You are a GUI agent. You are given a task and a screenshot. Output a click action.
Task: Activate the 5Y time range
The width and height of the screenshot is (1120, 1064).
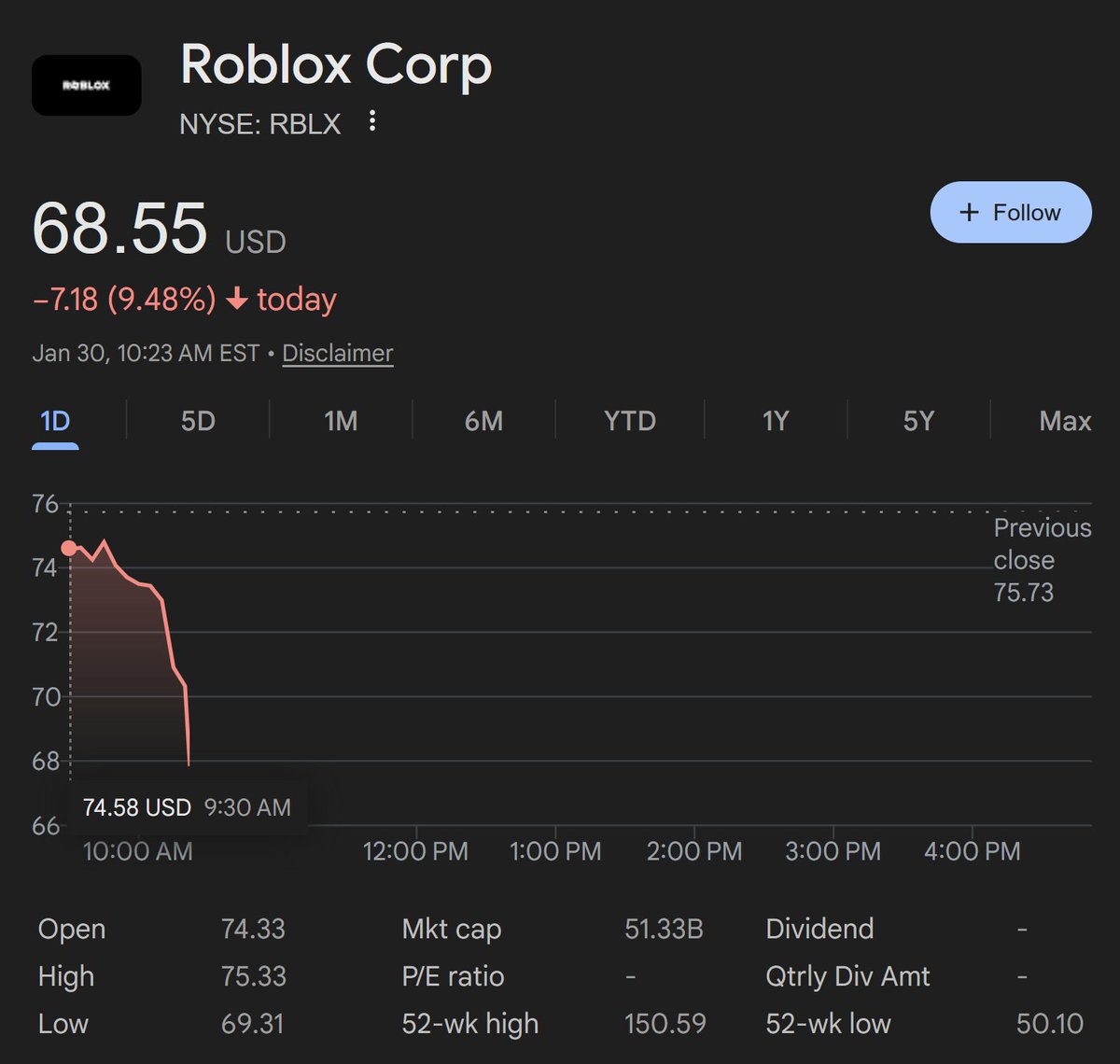coord(917,421)
